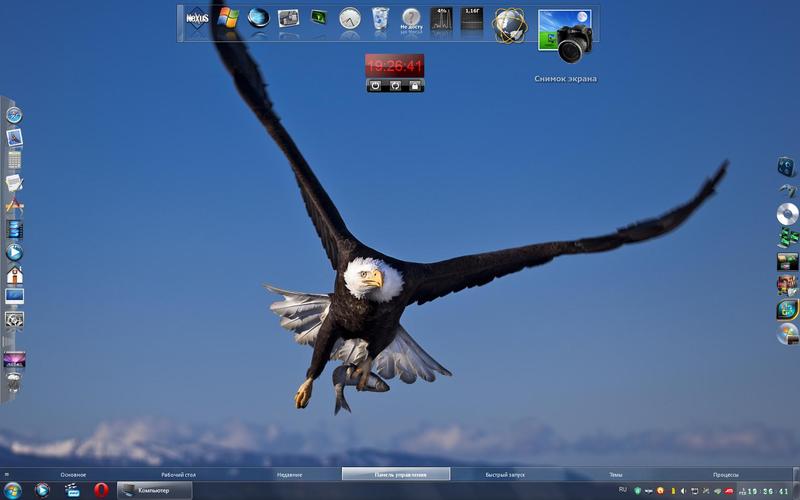Open the clapperboard media icon in taskbar
The width and height of the screenshot is (800, 500).
point(72,490)
